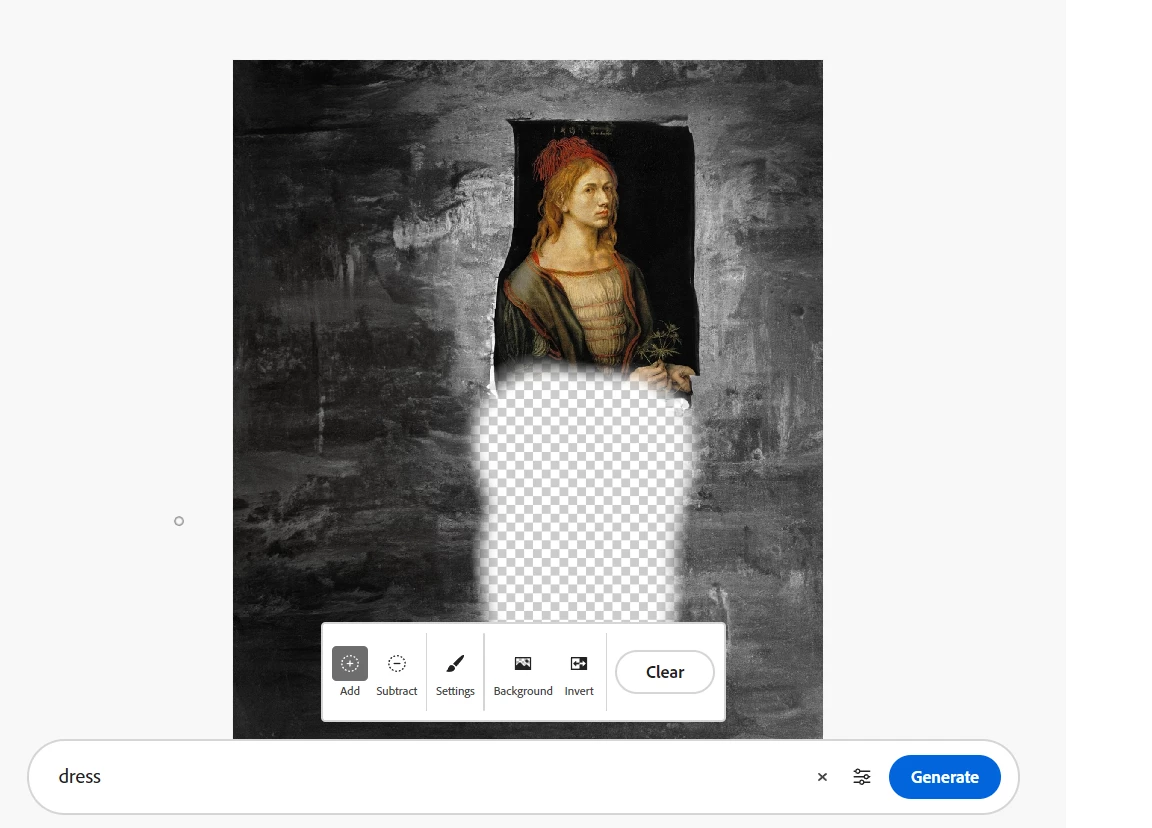Open brush Settings
The image size is (1152, 828).
(455, 672)
